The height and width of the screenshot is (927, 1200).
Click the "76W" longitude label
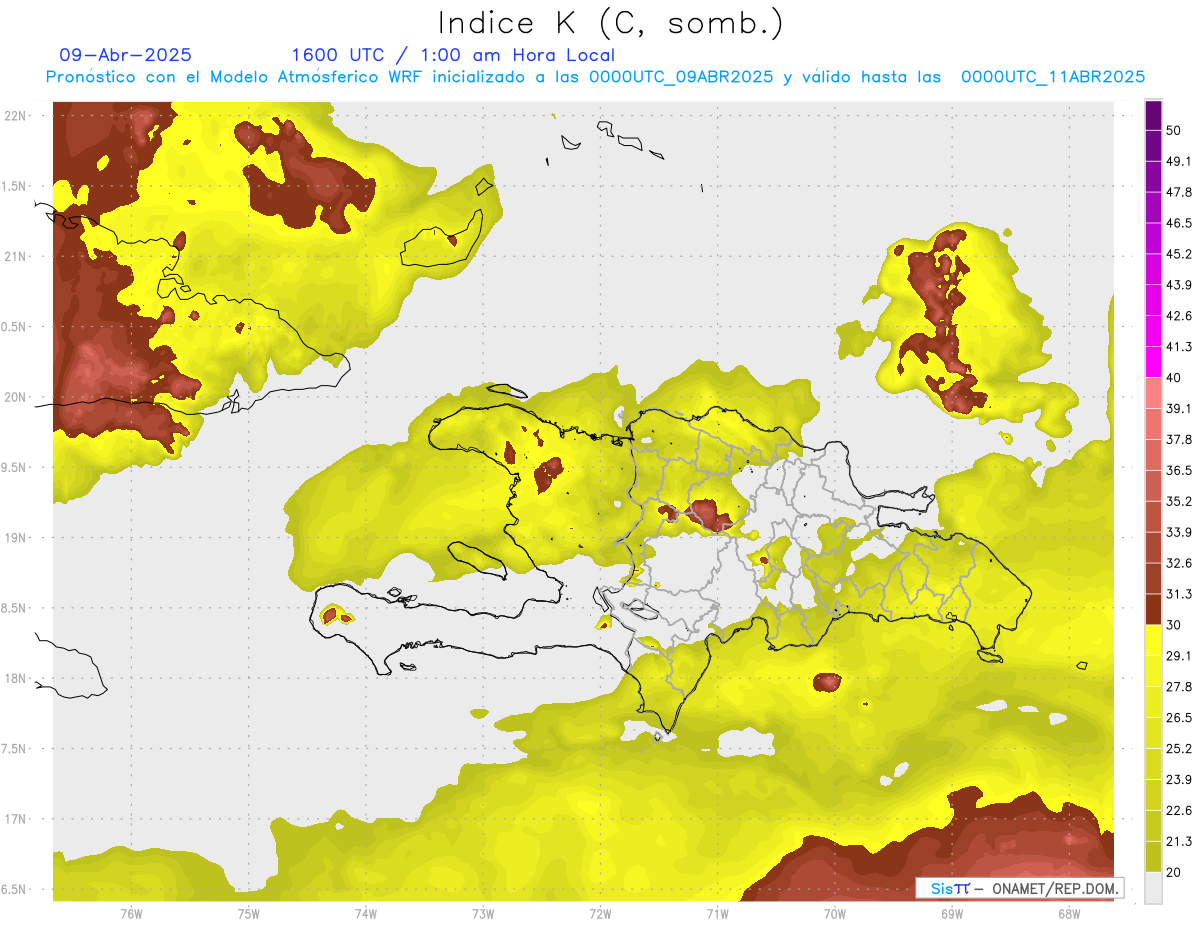tap(131, 913)
